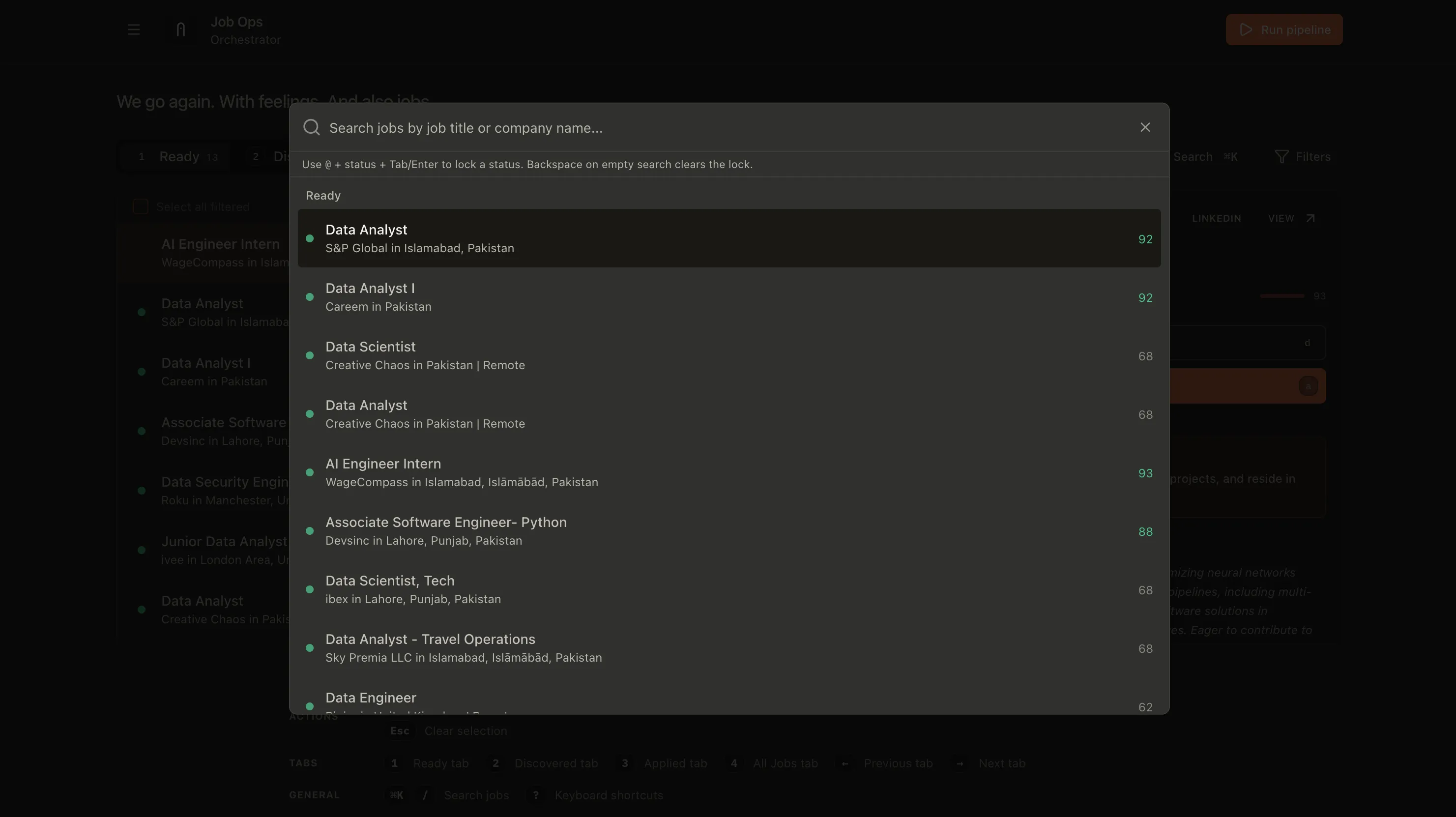Close the job search dialog
The width and height of the screenshot is (1456, 817).
pyautogui.click(x=1145, y=127)
